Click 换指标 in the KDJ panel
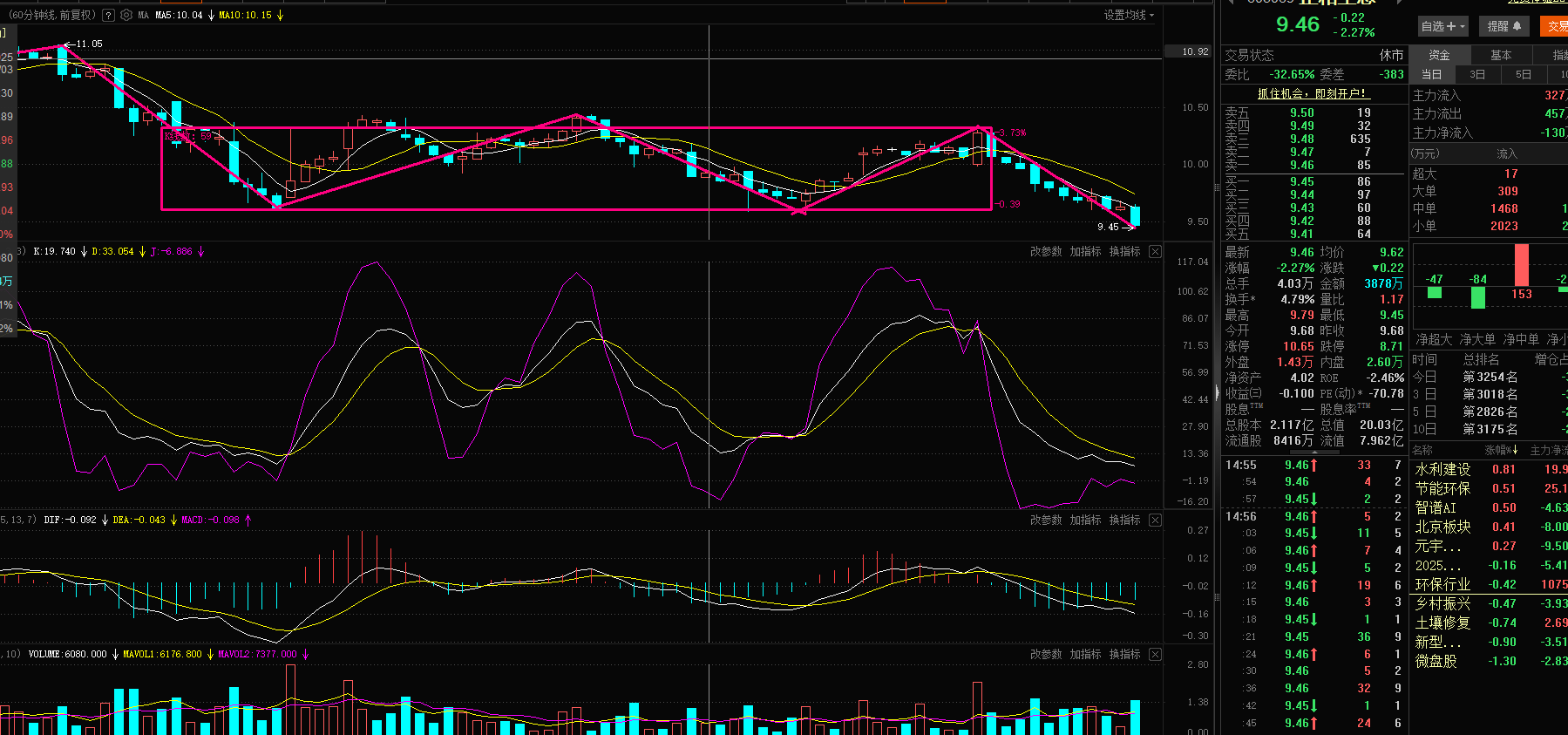The height and width of the screenshot is (735, 1568). pyautogui.click(x=1124, y=251)
